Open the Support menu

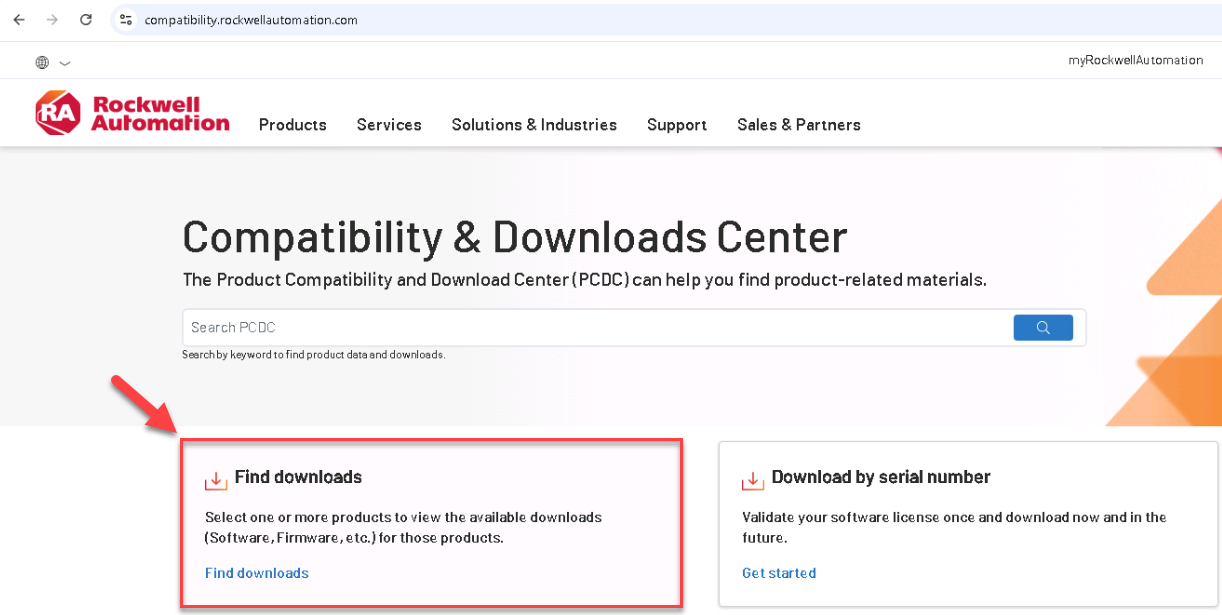click(677, 125)
